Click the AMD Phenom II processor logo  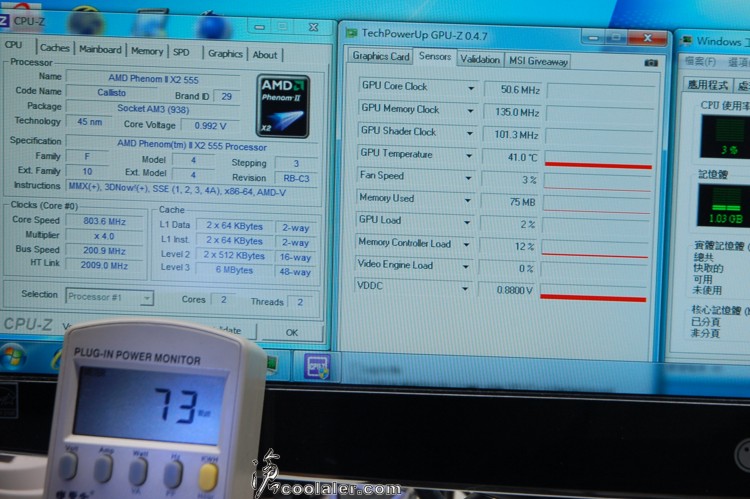[x=283, y=106]
